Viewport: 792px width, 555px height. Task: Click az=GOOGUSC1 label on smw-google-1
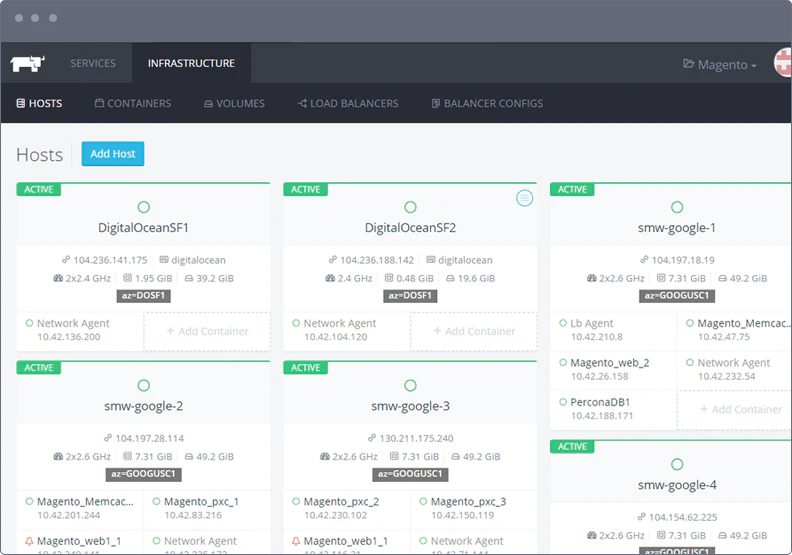click(x=677, y=296)
